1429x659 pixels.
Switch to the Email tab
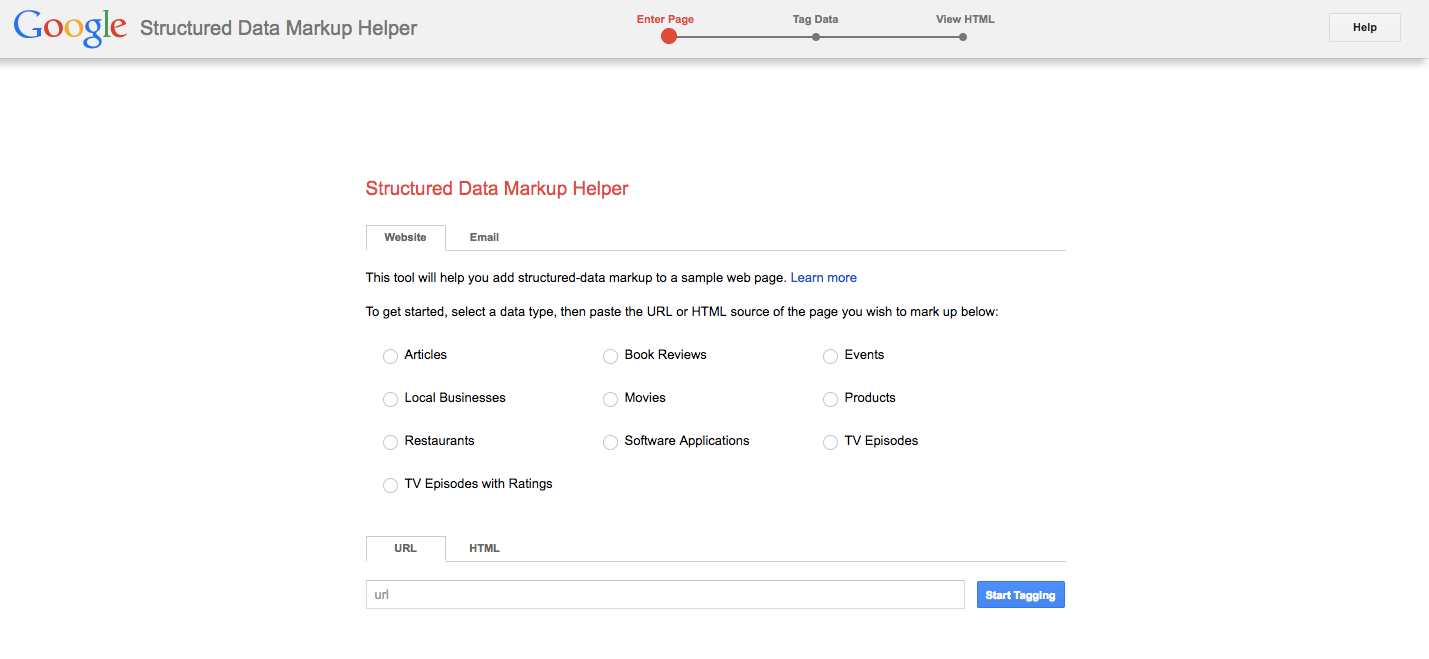coord(484,237)
